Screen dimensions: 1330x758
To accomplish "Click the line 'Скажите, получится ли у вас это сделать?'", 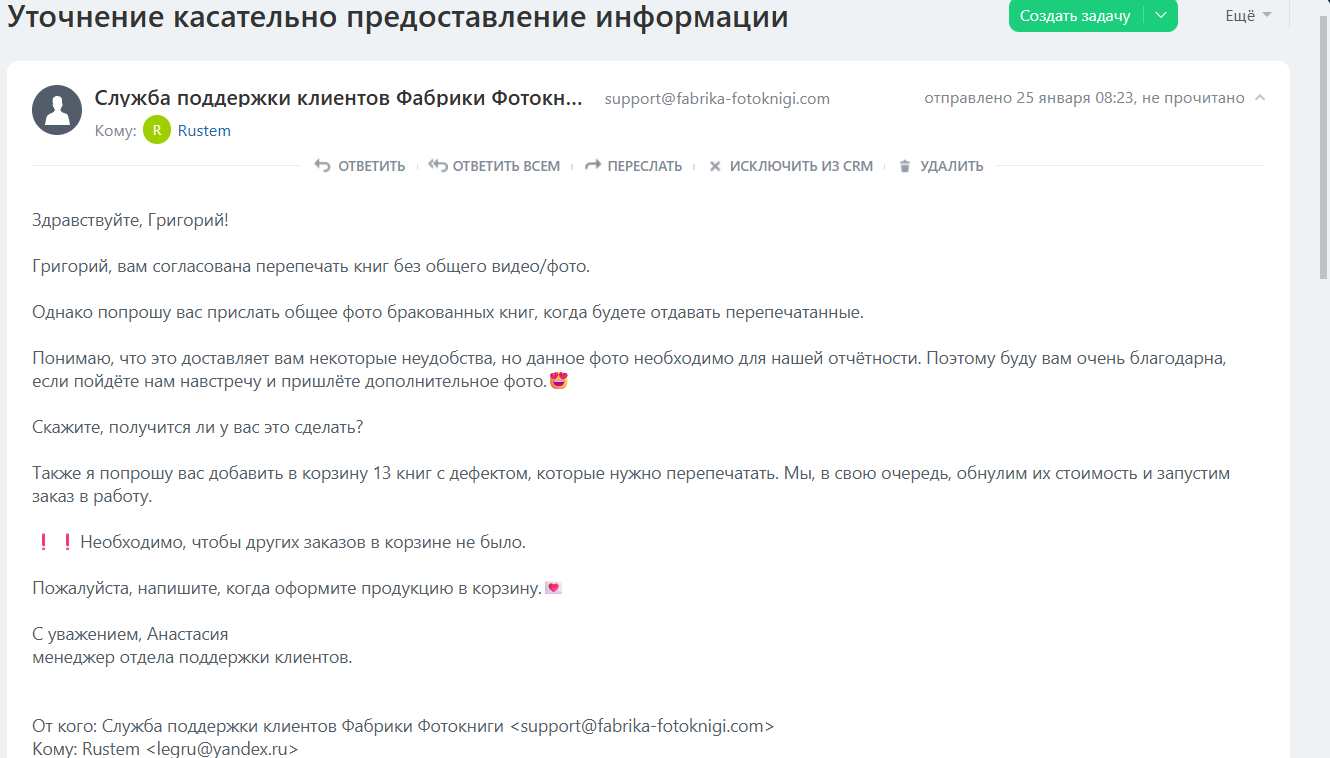I will [198, 427].
